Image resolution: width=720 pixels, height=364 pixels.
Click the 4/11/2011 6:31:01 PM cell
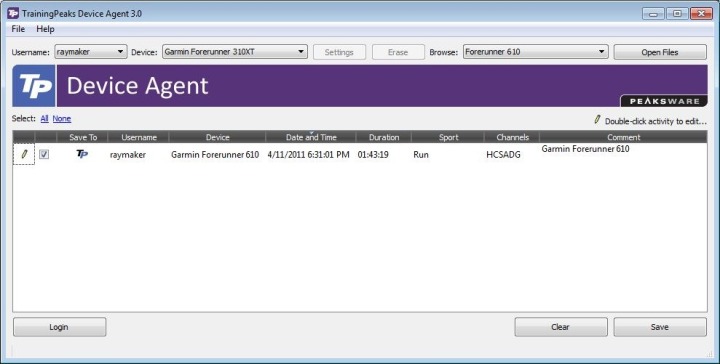tap(309, 155)
